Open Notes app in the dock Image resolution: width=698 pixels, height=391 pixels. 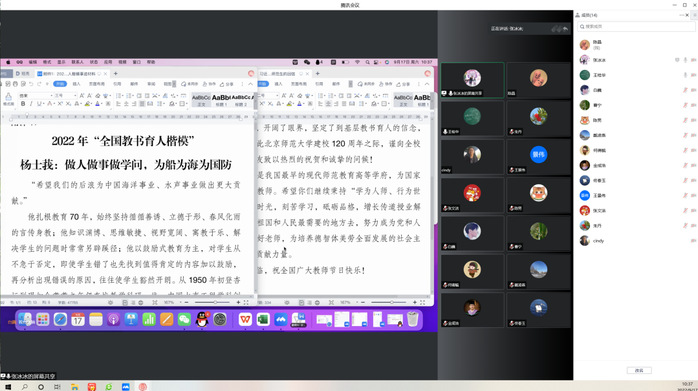(96, 319)
